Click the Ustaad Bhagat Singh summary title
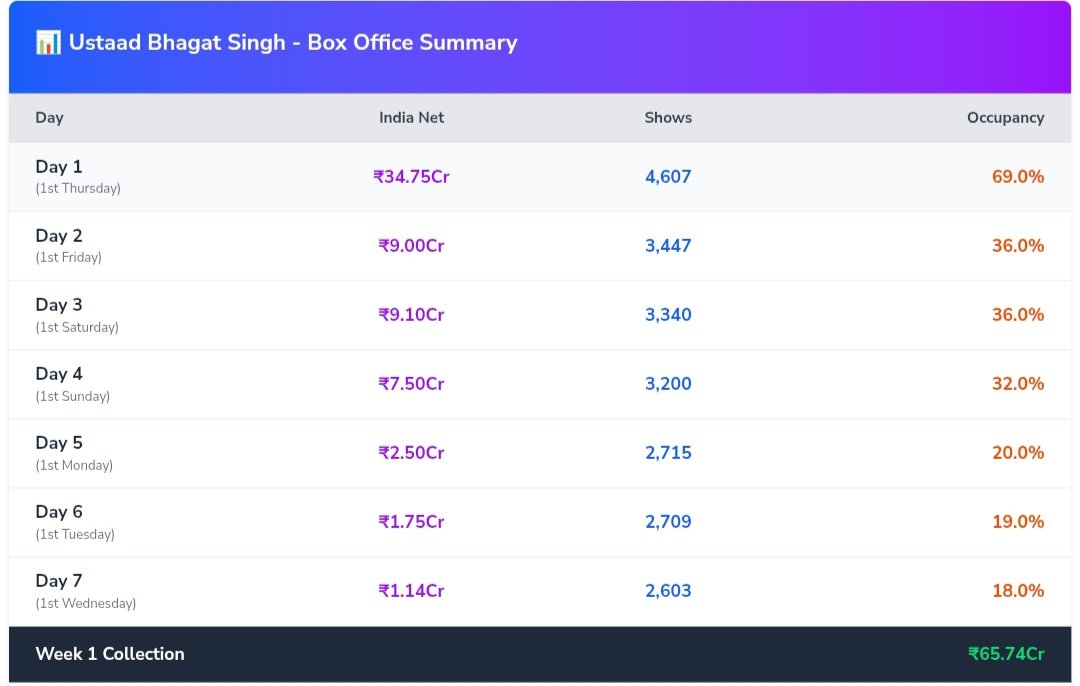Viewport: 1080px width, 686px height. pos(292,43)
